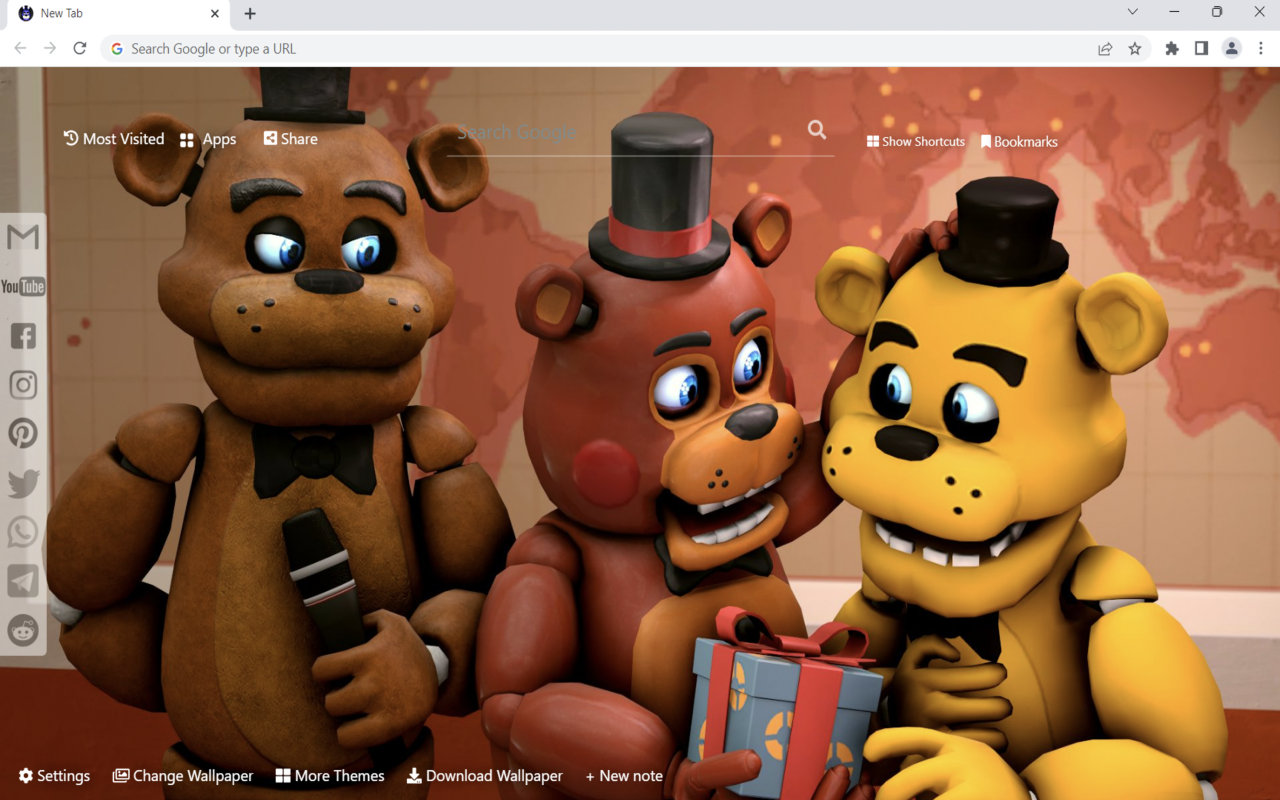
Task: Open YouTube from the sidebar
Action: click(x=23, y=287)
